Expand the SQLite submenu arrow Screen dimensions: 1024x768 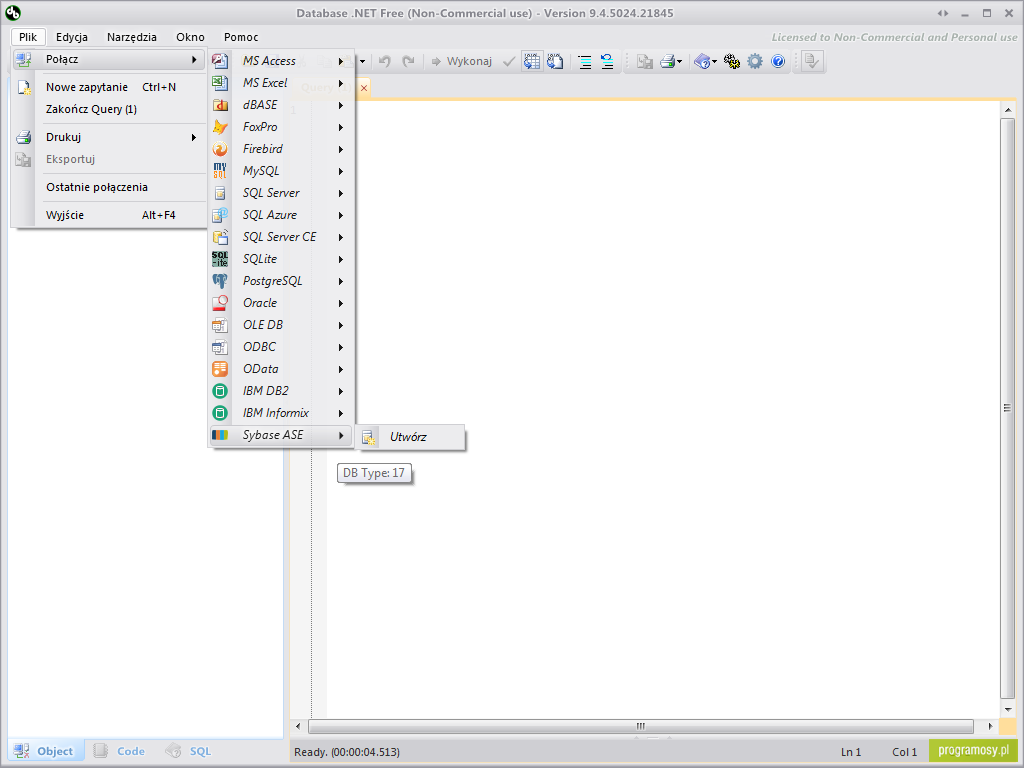coord(341,259)
